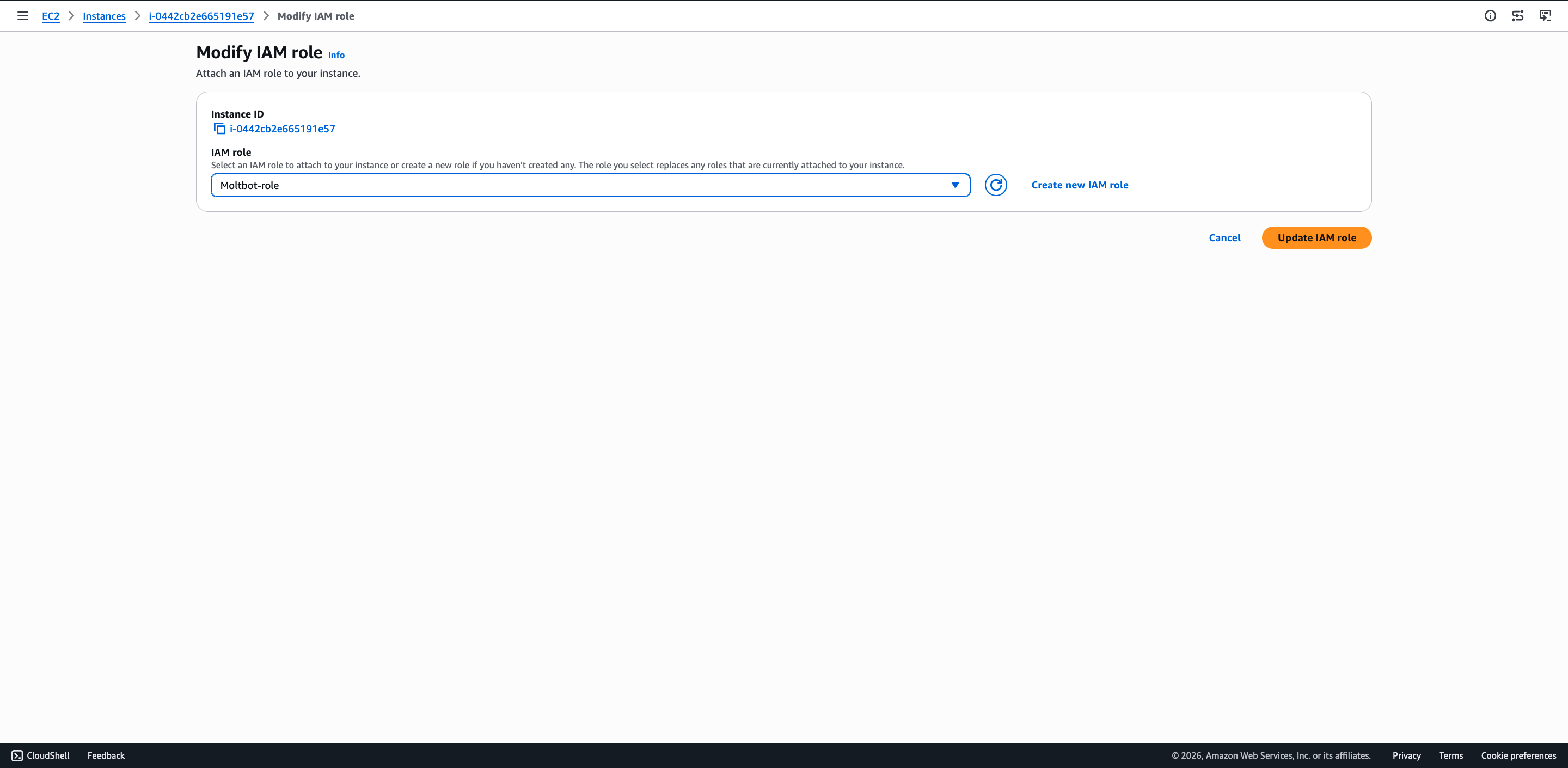Click the terminal window icon at top right
The height and width of the screenshot is (768, 1568).
point(1545,16)
